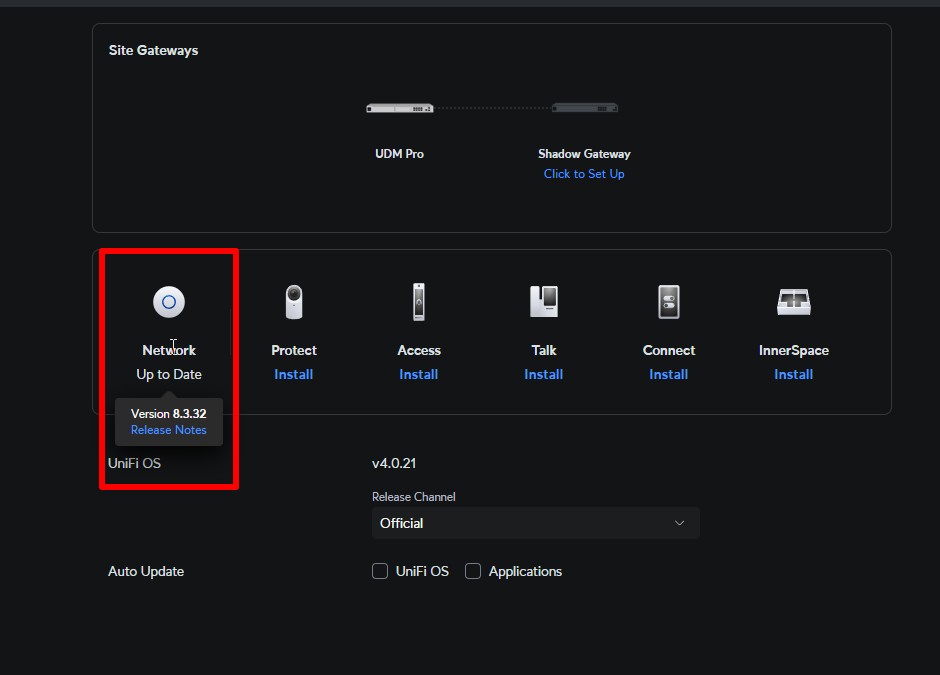Click the v4.0.21 UniFi OS version text
This screenshot has height=675, width=940.
tap(394, 463)
